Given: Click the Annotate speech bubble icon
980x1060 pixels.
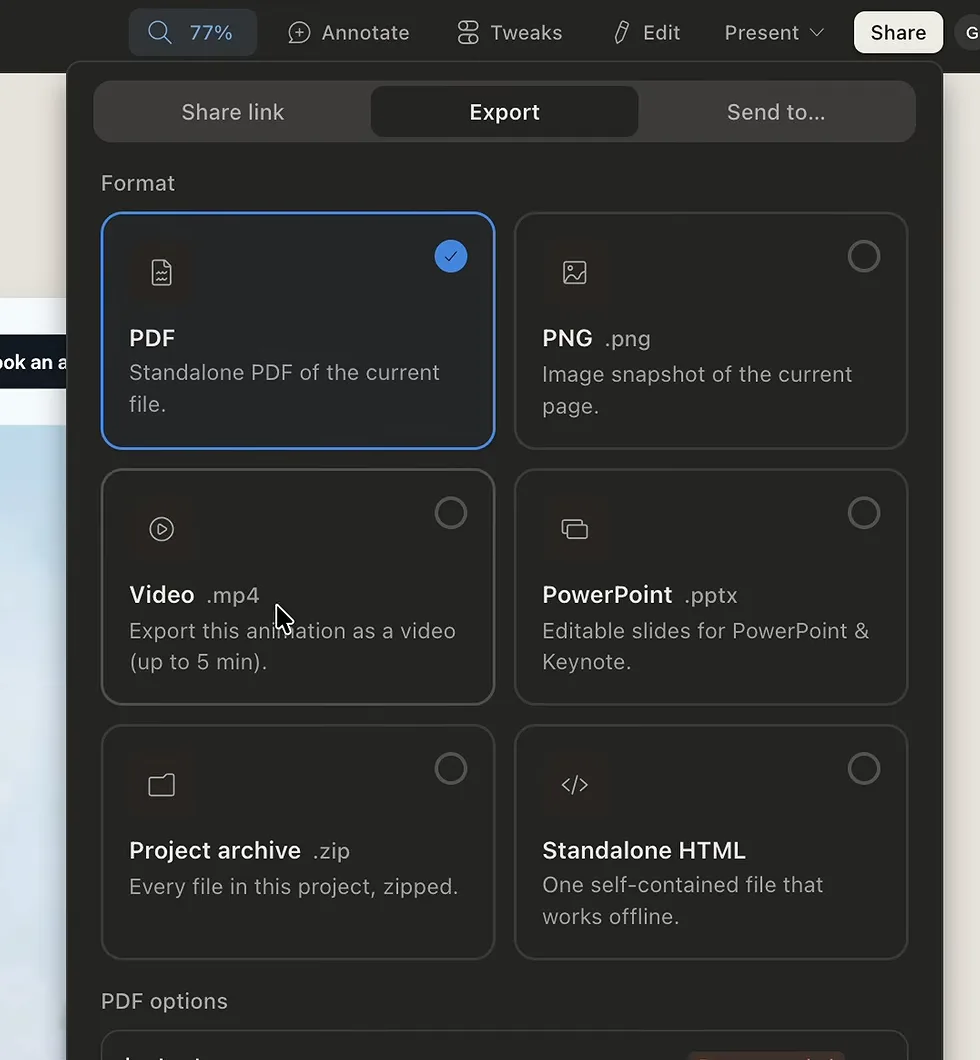Looking at the screenshot, I should click(299, 32).
